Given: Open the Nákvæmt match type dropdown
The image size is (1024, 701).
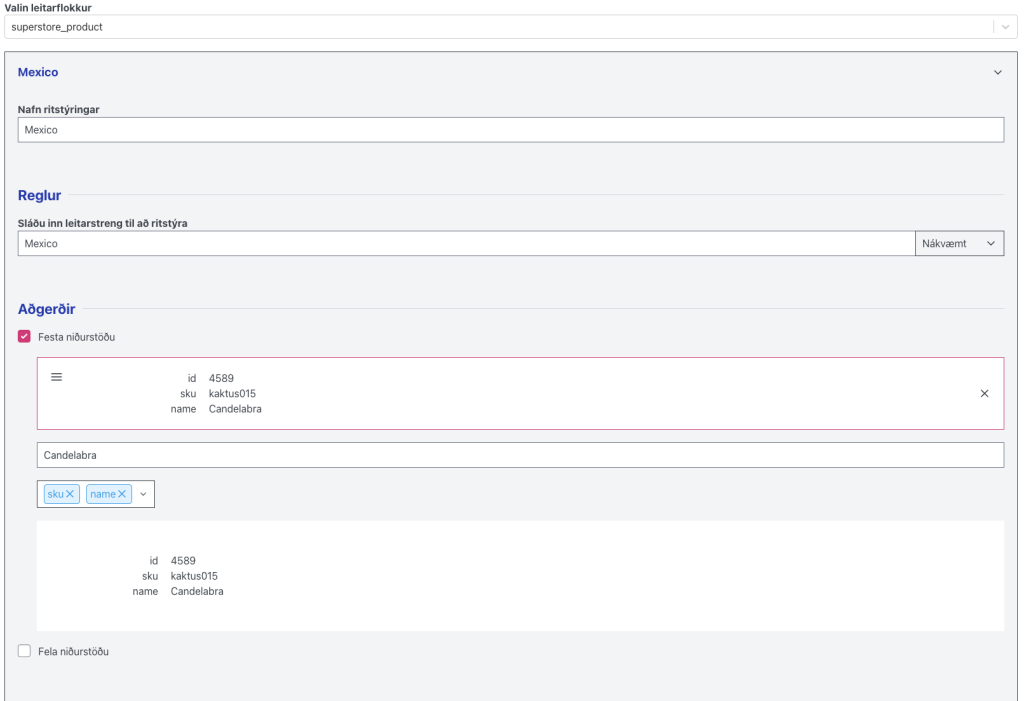Looking at the screenshot, I should [959, 244].
